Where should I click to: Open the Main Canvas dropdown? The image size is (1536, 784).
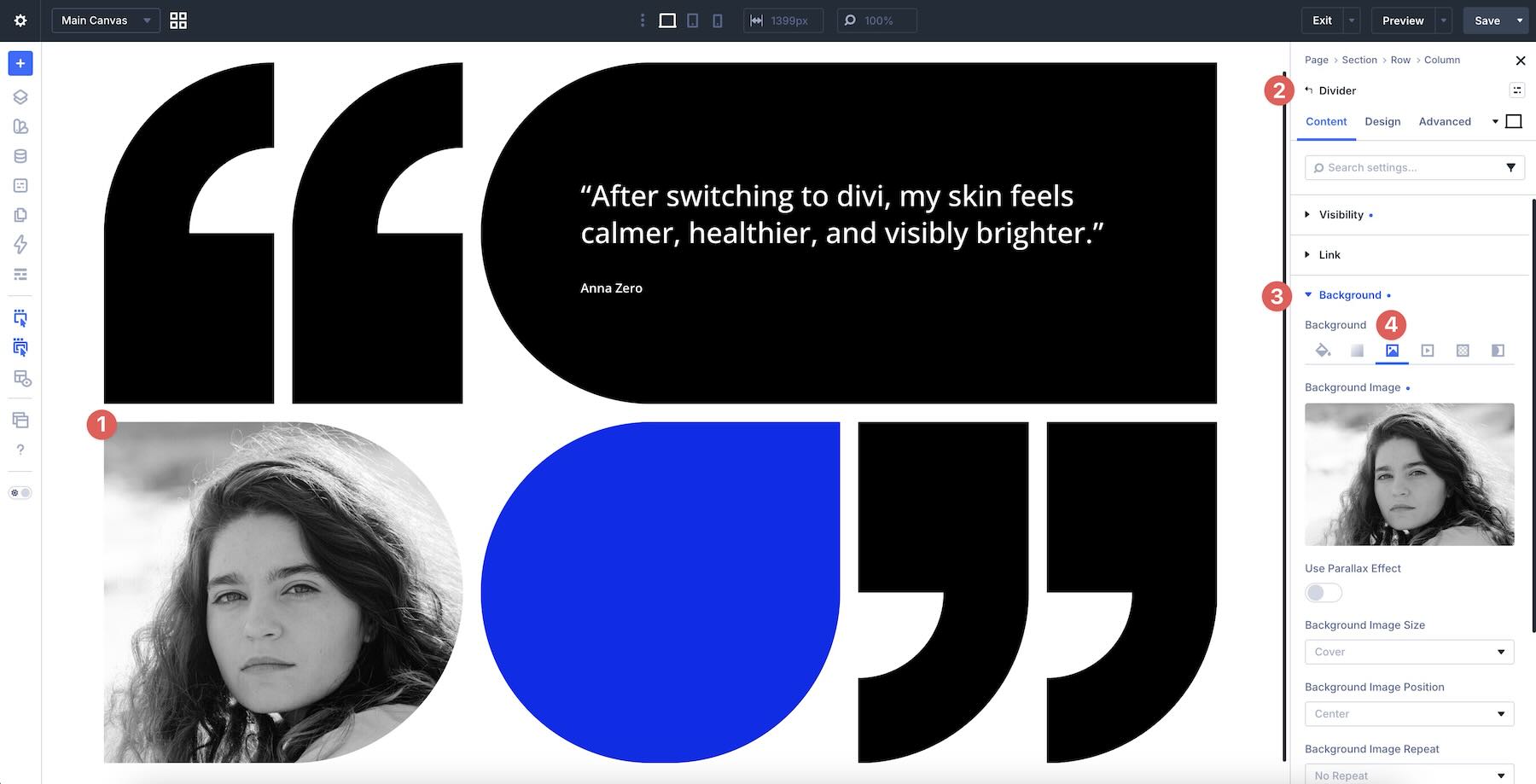[x=106, y=20]
